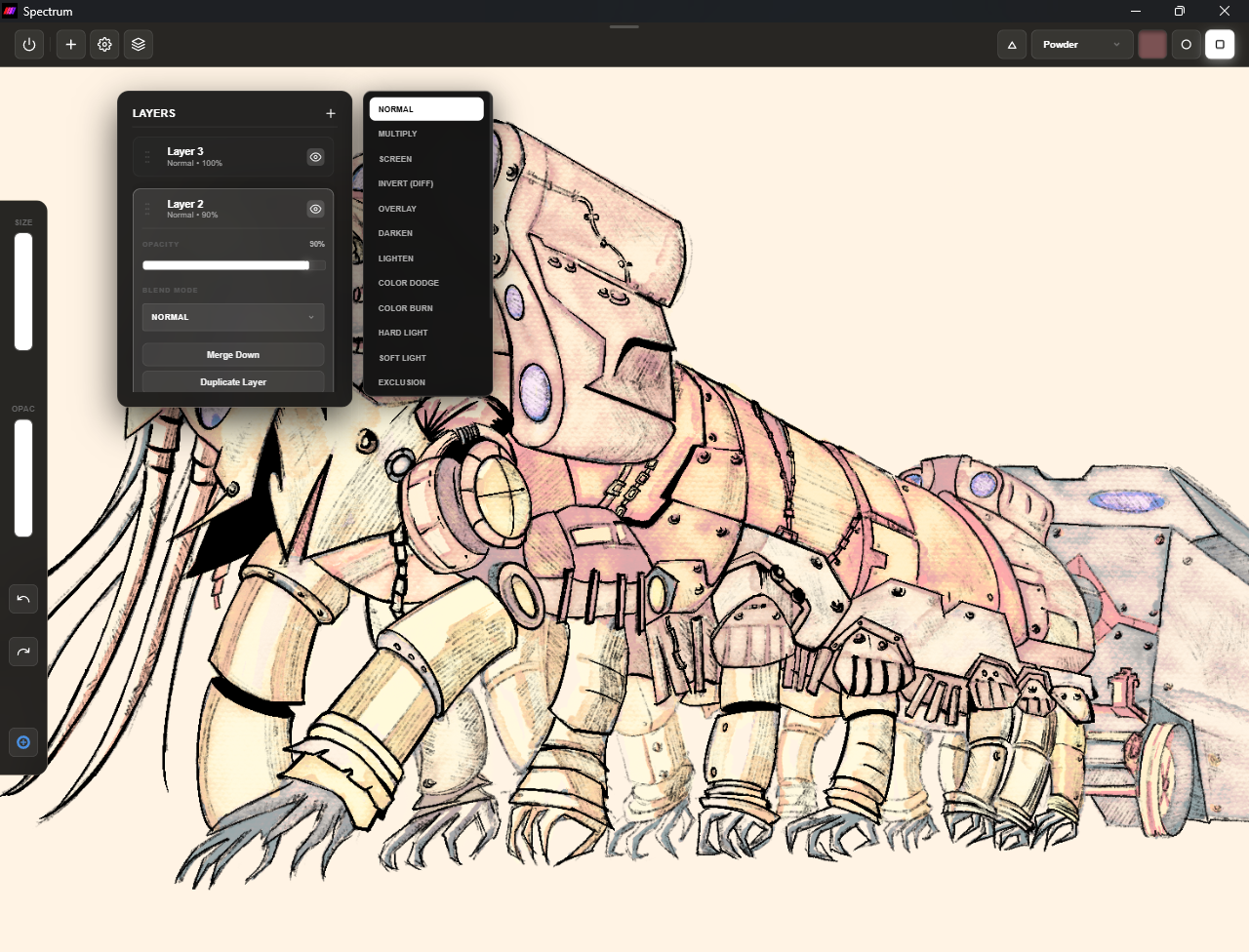Select the triangle brush shape icon
Viewport: 1249px width, 952px height.
(x=1012, y=44)
